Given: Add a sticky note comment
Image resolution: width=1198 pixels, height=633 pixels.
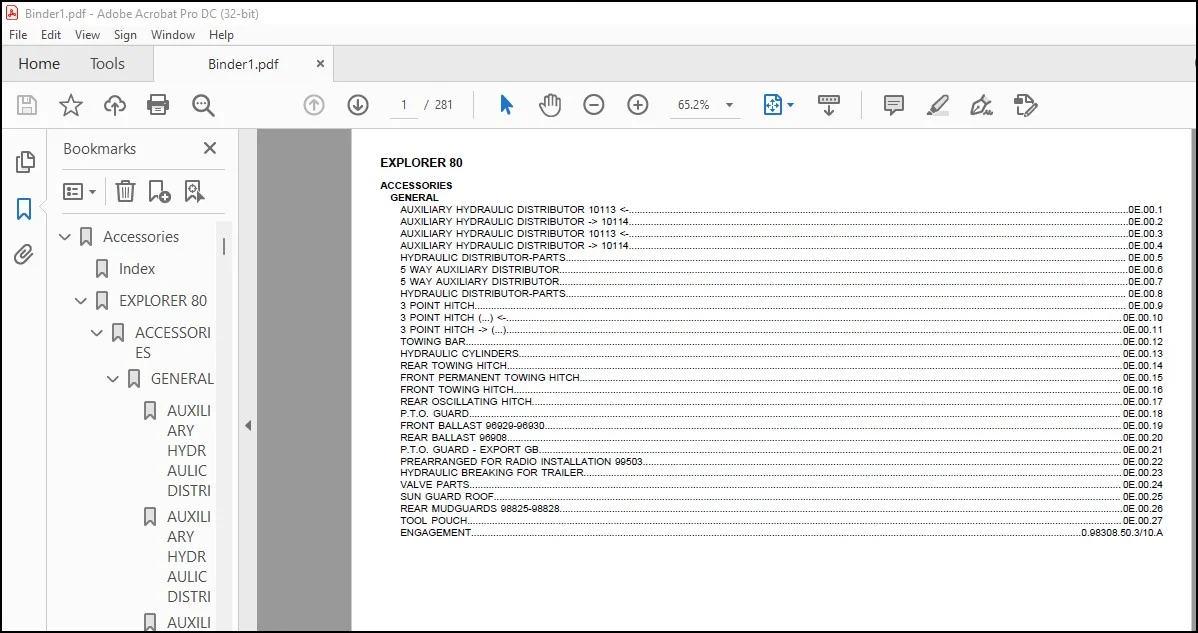Looking at the screenshot, I should [894, 105].
